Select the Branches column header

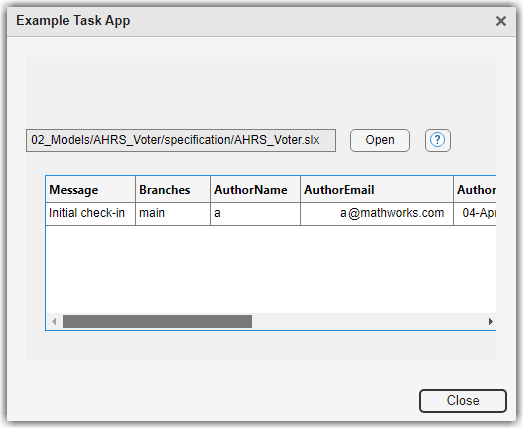click(173, 190)
